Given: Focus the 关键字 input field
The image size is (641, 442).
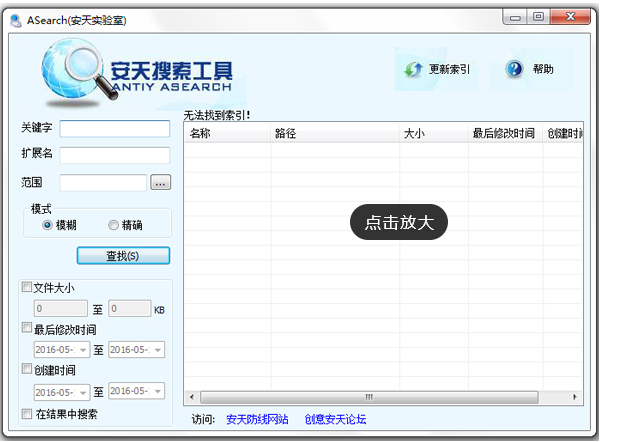Looking at the screenshot, I should (x=115, y=128).
